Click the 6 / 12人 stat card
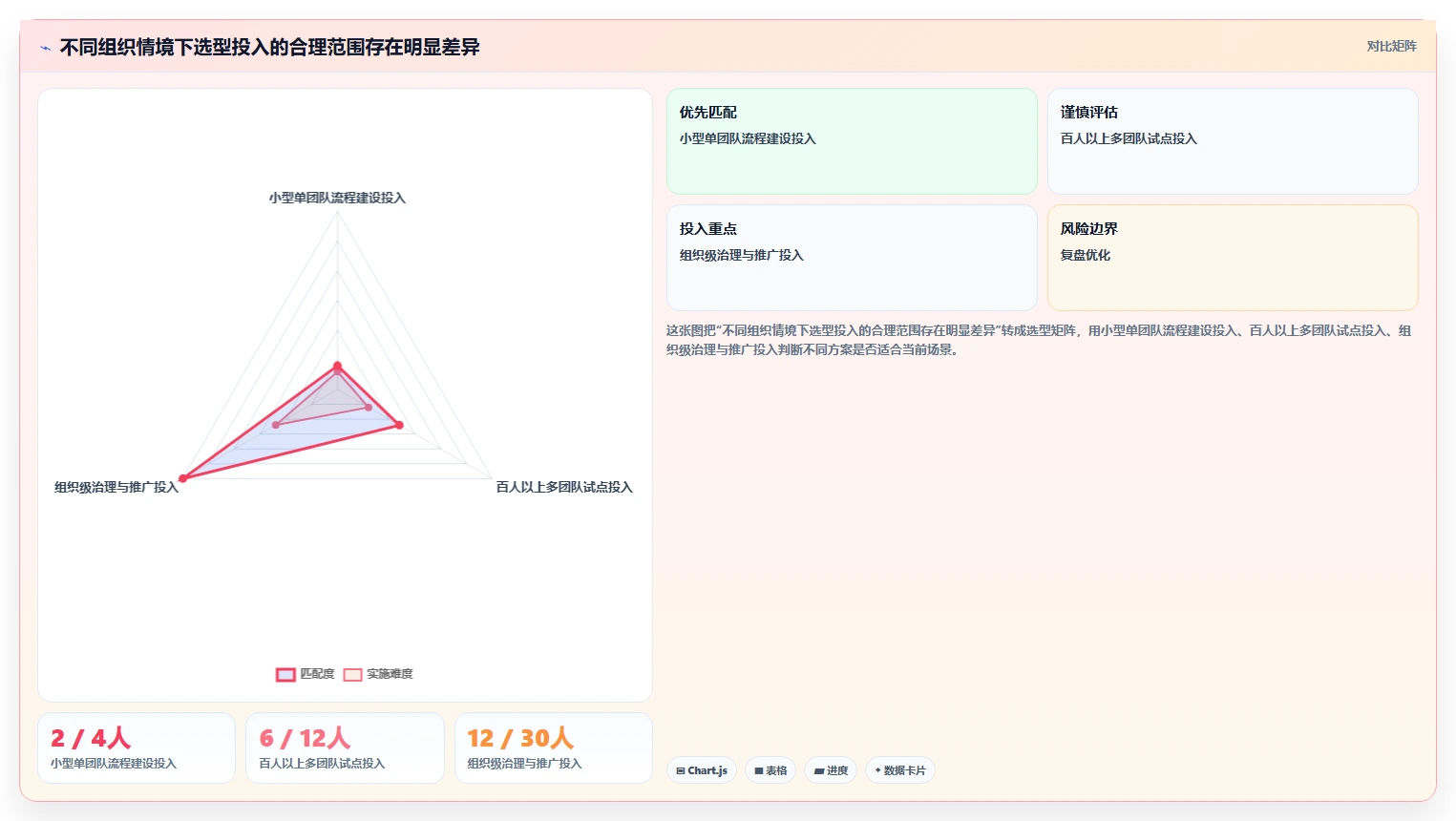1456x821 pixels. [x=345, y=747]
